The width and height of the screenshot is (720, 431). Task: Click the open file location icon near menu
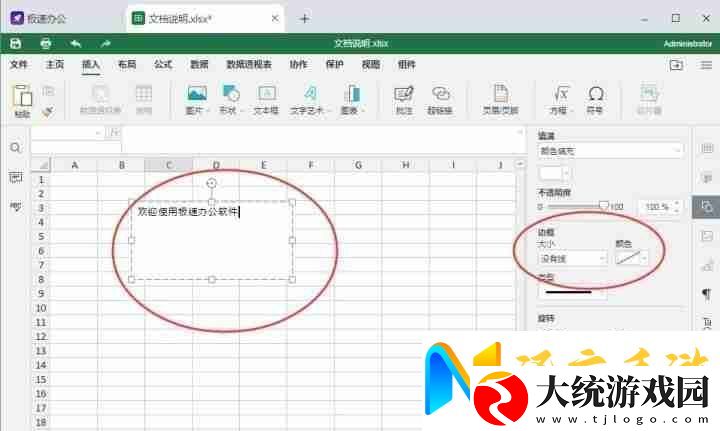pos(676,65)
